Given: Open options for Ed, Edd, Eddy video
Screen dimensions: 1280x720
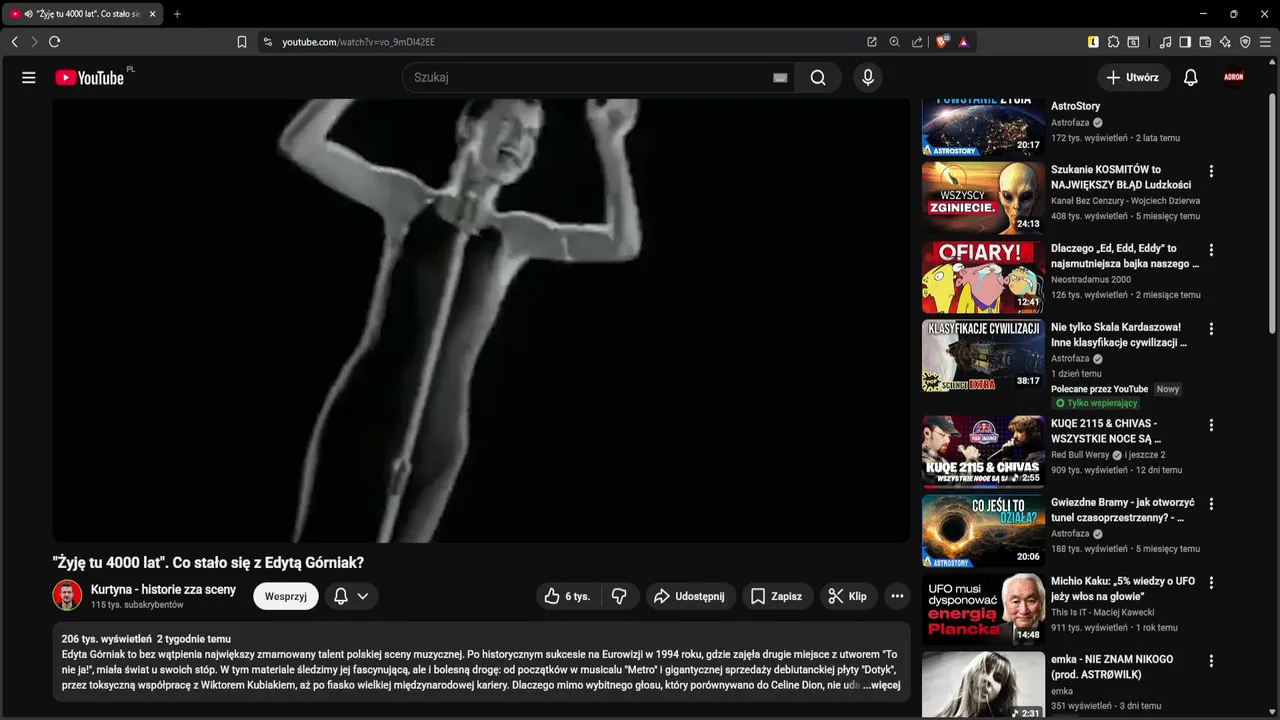Looking at the screenshot, I should [1211, 250].
